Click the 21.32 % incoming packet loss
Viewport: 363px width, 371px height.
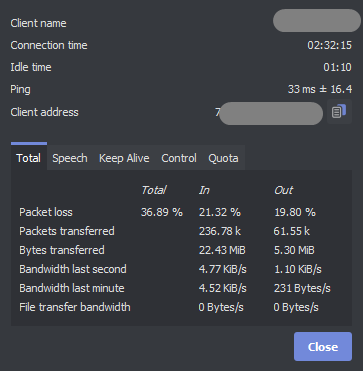point(220,212)
